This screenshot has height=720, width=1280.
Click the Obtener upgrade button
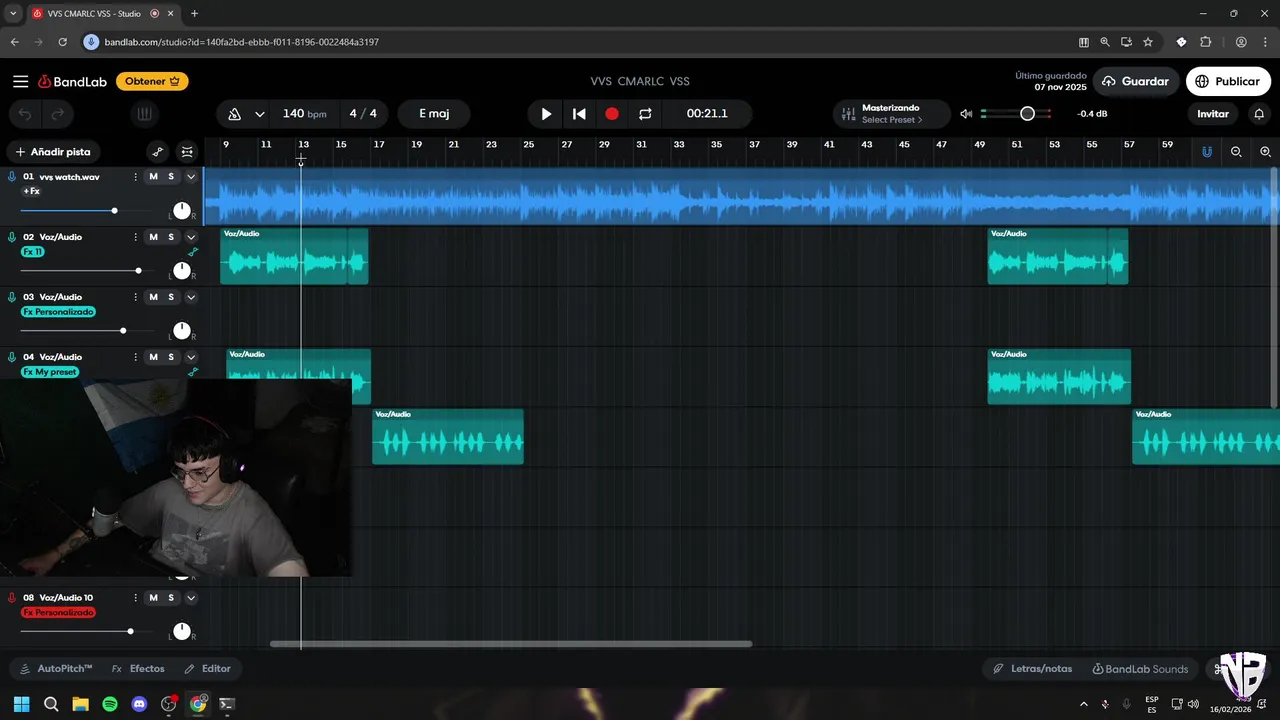[x=152, y=82]
